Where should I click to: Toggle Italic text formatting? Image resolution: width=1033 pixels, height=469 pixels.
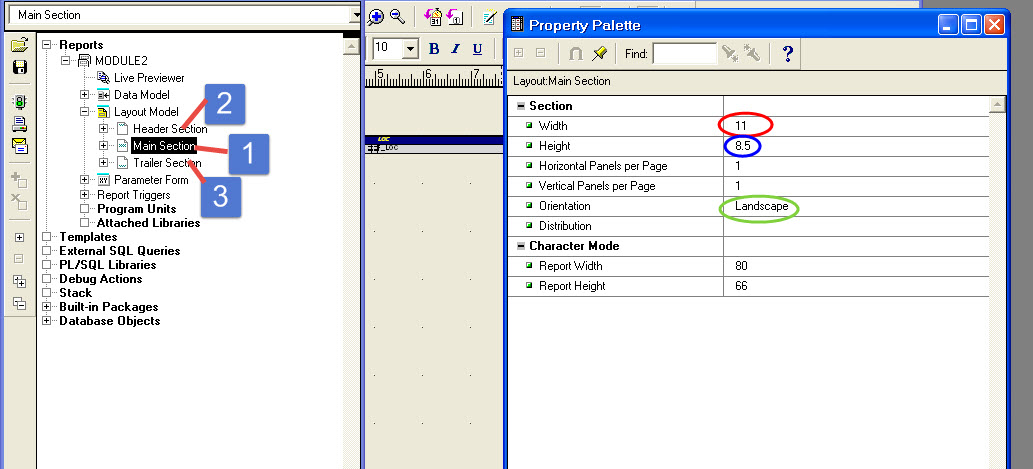tap(456, 49)
